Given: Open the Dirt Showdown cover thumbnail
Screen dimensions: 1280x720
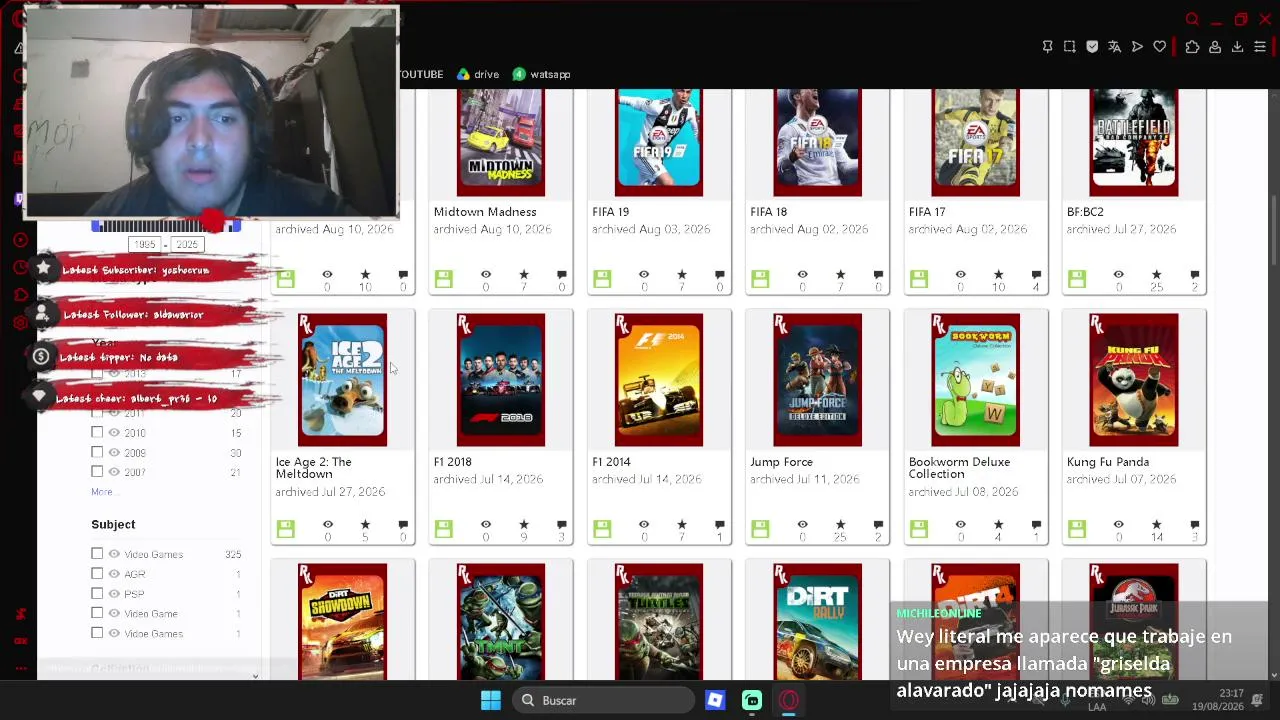Looking at the screenshot, I should (342, 621).
